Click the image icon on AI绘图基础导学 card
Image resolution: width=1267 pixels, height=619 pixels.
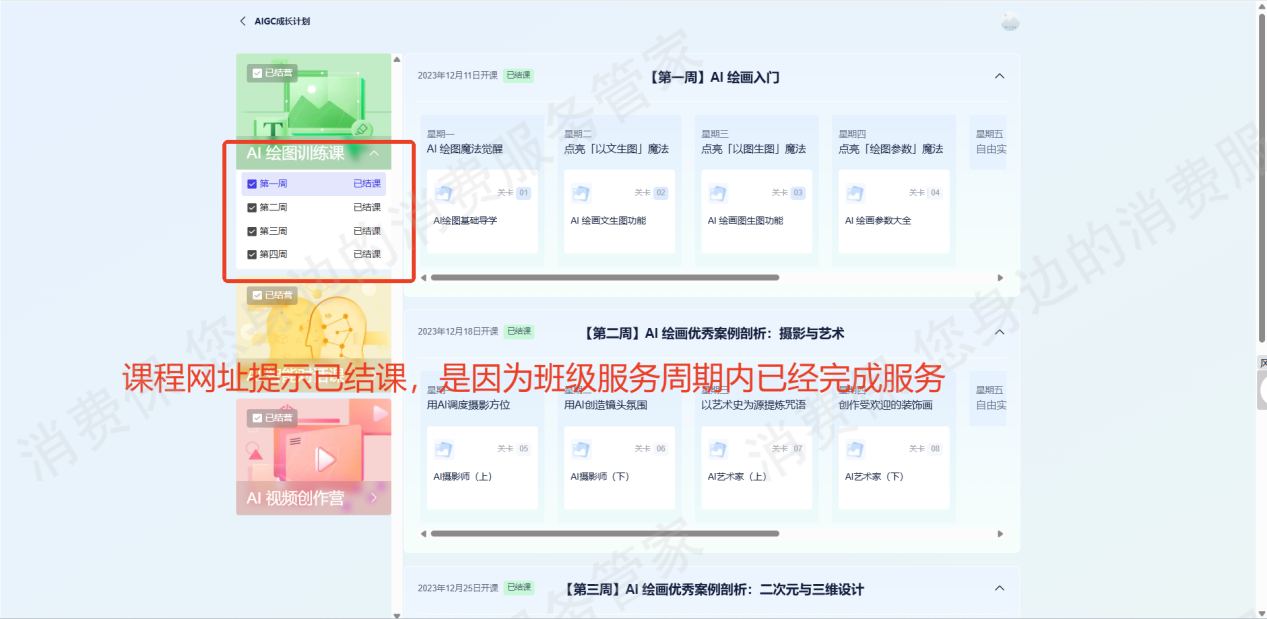pyautogui.click(x=444, y=193)
